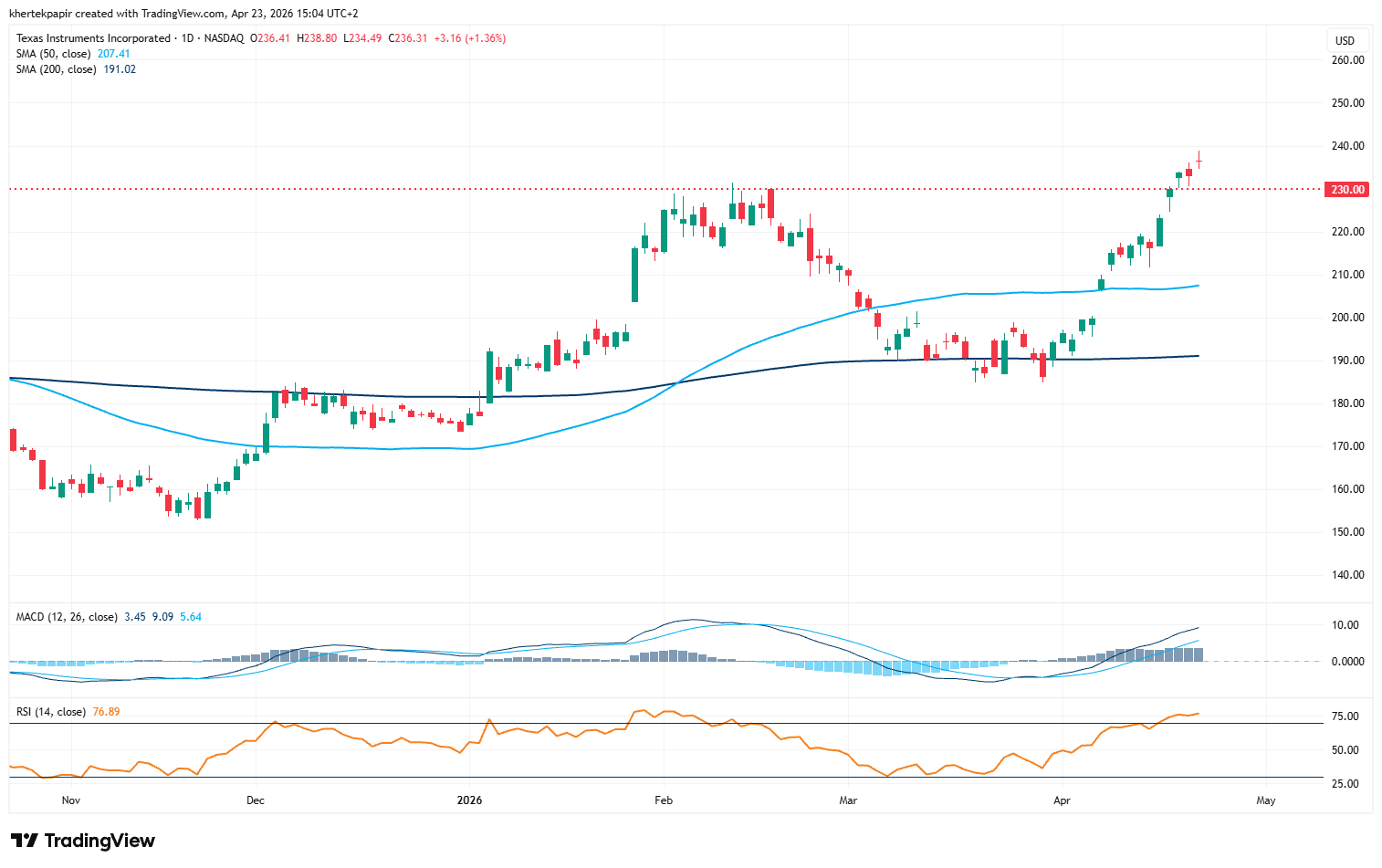Select the Texas Instruments Incorporated symbol title
This screenshot has height=868, width=1382.
pyautogui.click(x=93, y=38)
